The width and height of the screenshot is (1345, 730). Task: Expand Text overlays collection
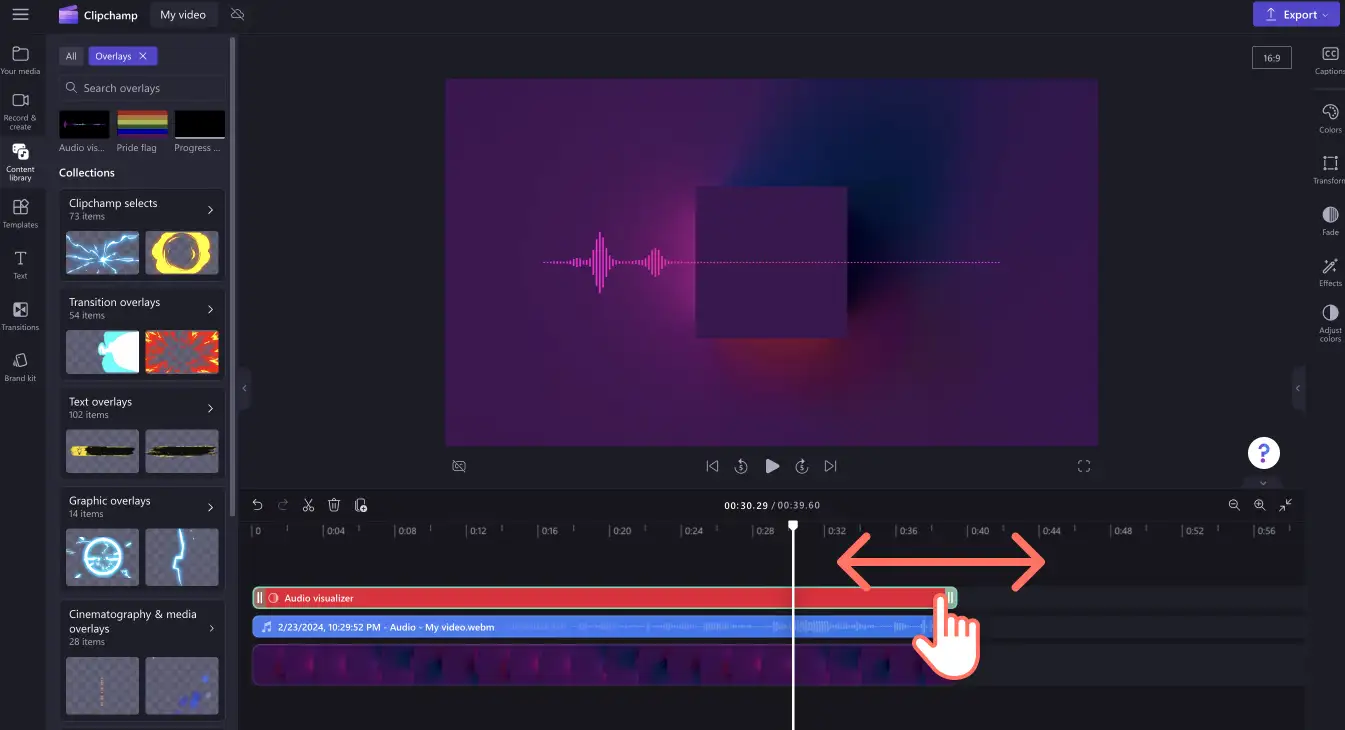coord(210,408)
